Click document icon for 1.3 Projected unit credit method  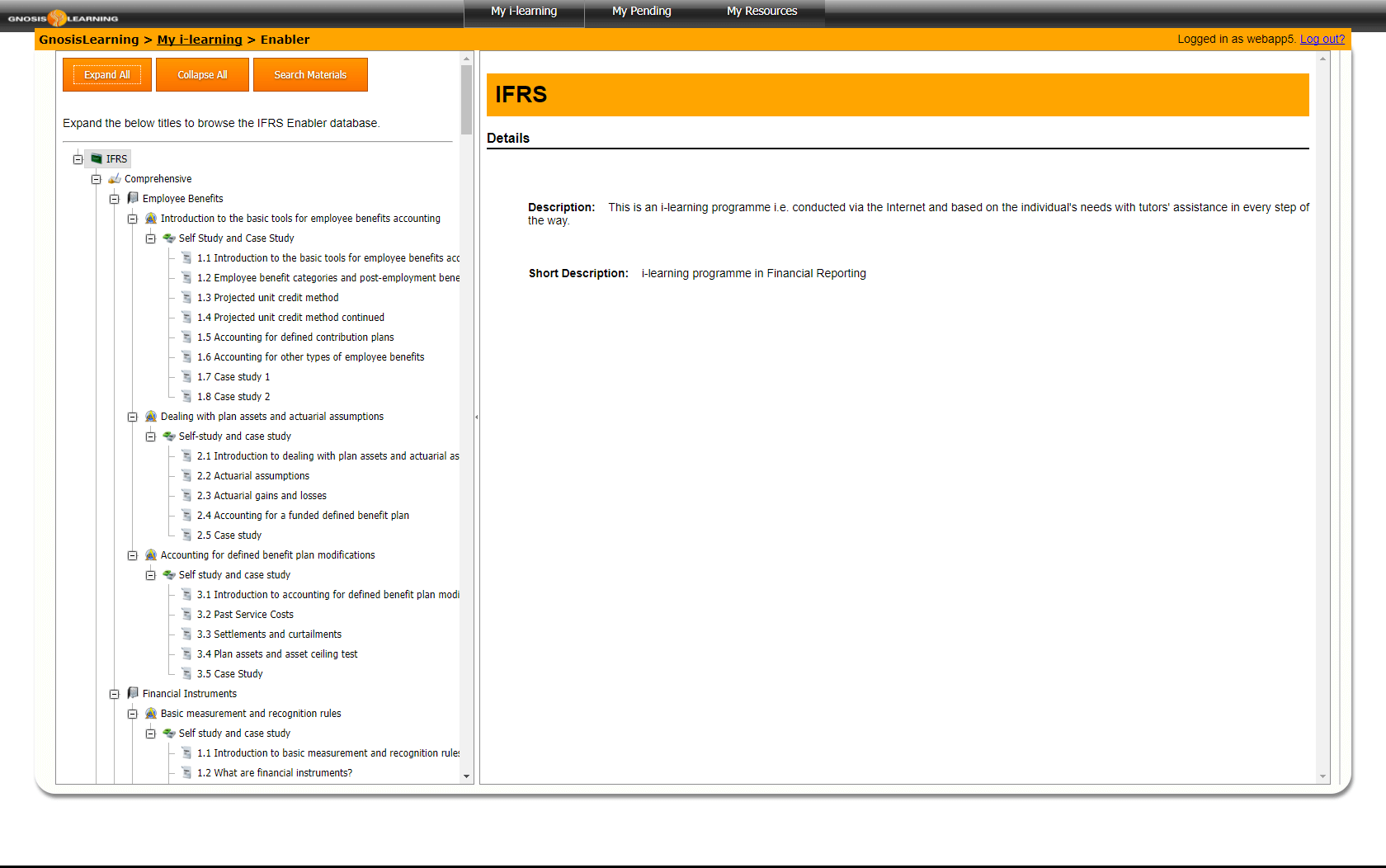pos(186,297)
